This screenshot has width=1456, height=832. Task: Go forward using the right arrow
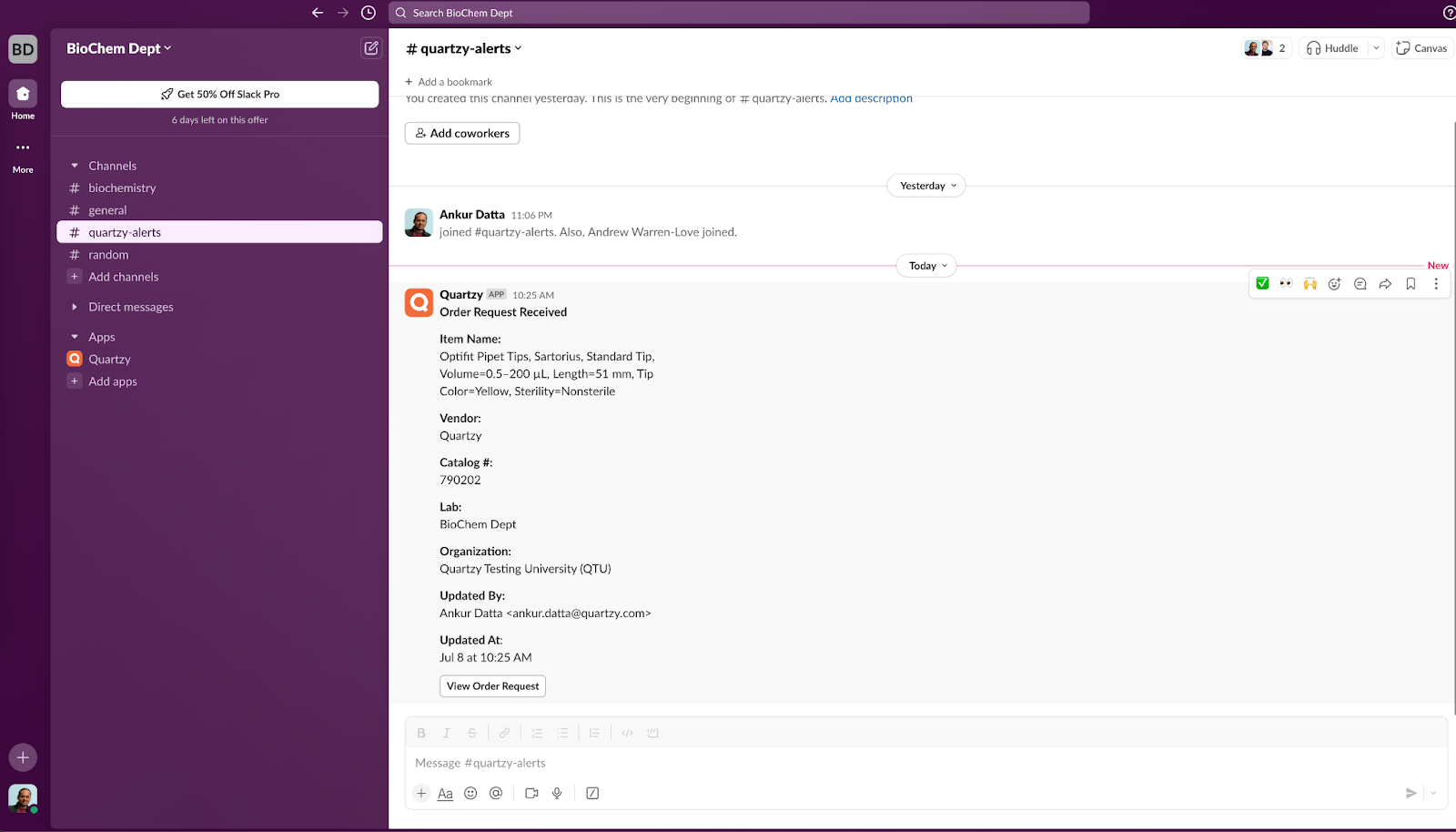tap(343, 13)
